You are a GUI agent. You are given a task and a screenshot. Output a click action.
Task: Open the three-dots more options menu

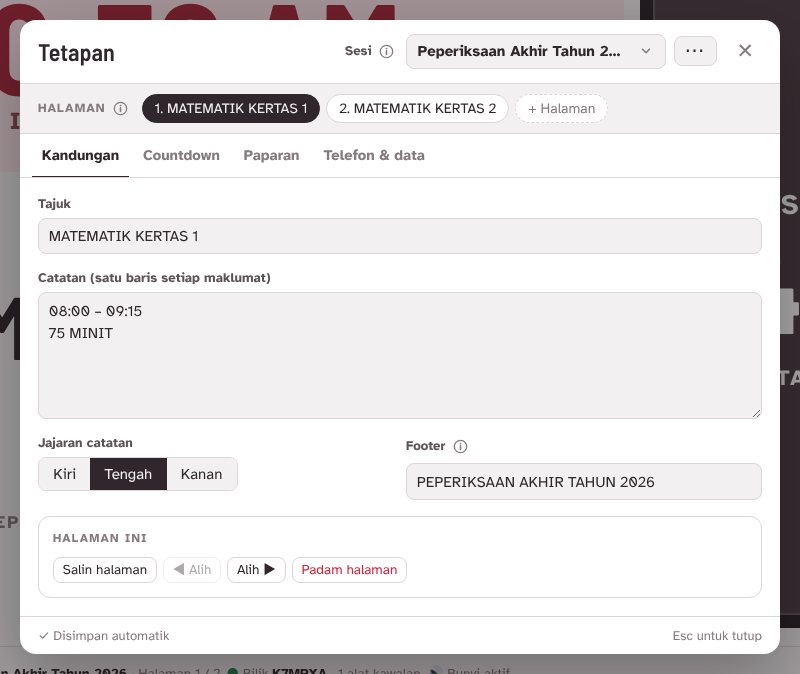695,51
